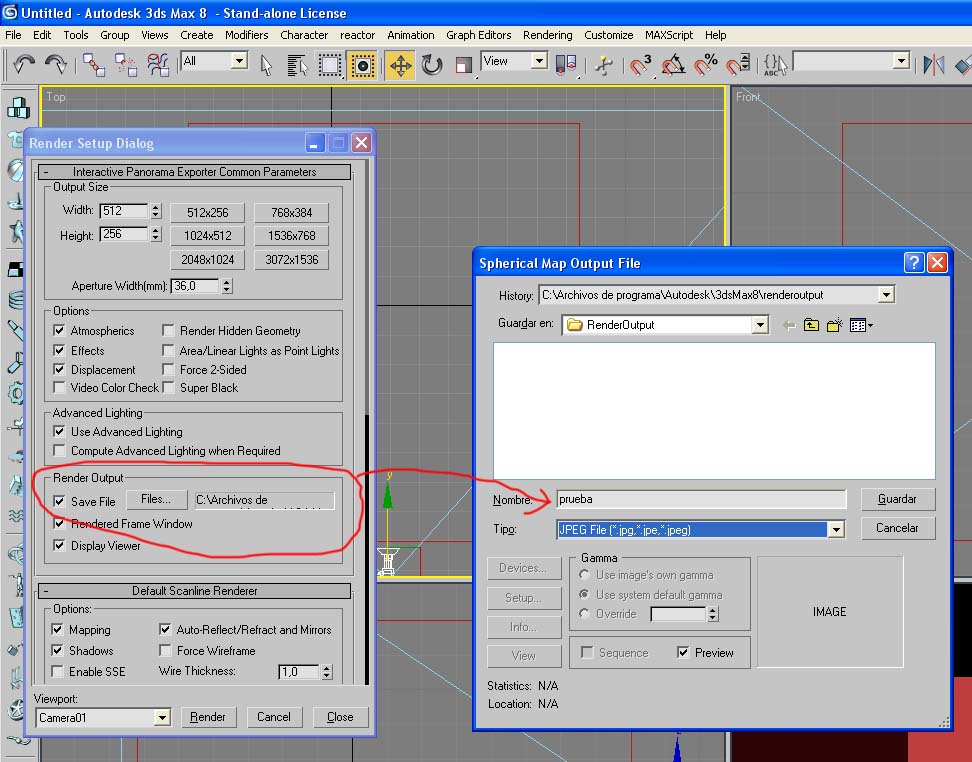Uncheck the Preview checkbox
Screen dimensions: 972x762
(x=683, y=652)
